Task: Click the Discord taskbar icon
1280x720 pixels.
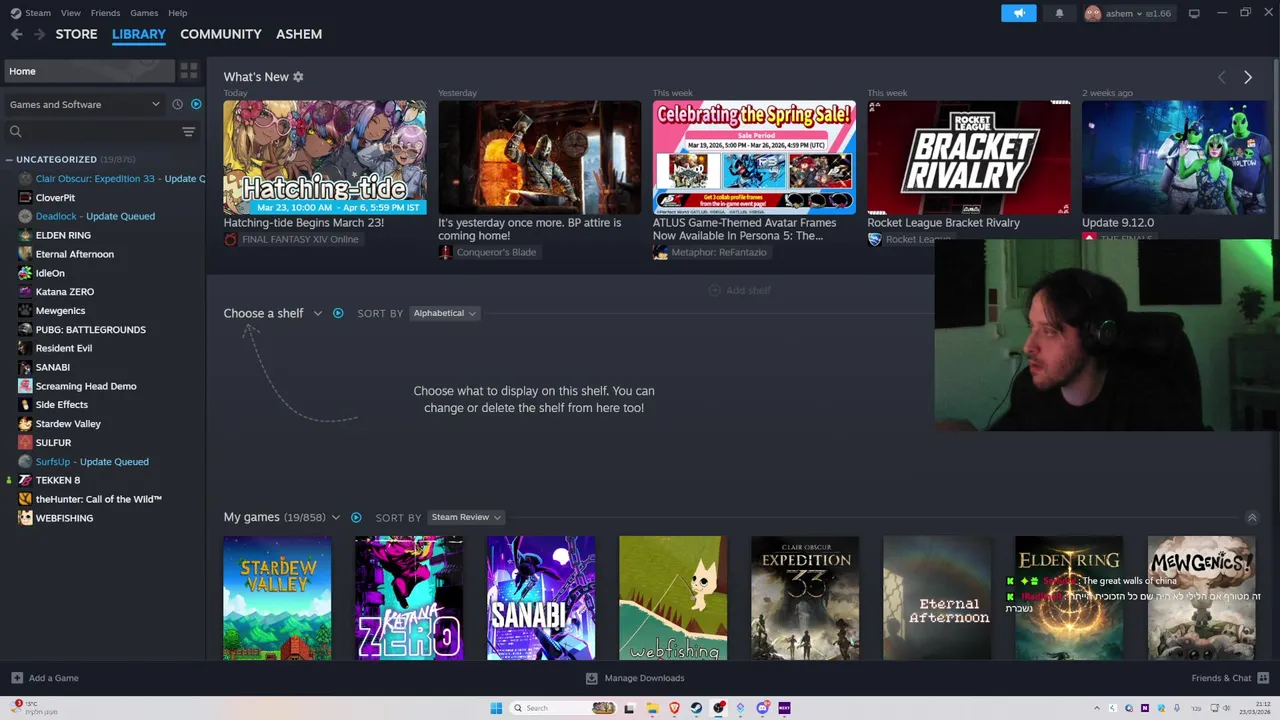Action: coord(763,708)
